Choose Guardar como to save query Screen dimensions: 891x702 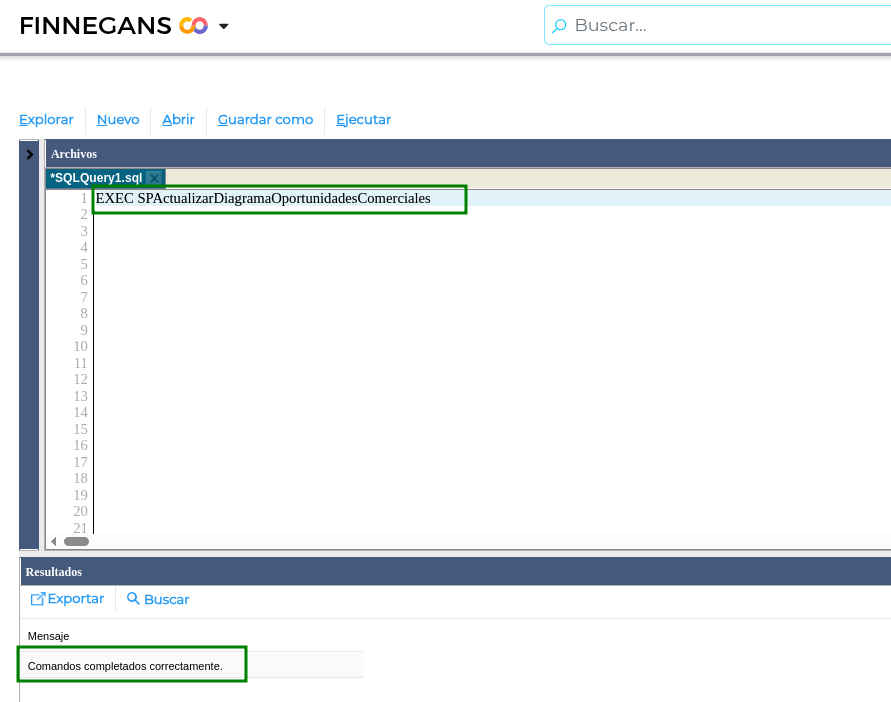265,120
